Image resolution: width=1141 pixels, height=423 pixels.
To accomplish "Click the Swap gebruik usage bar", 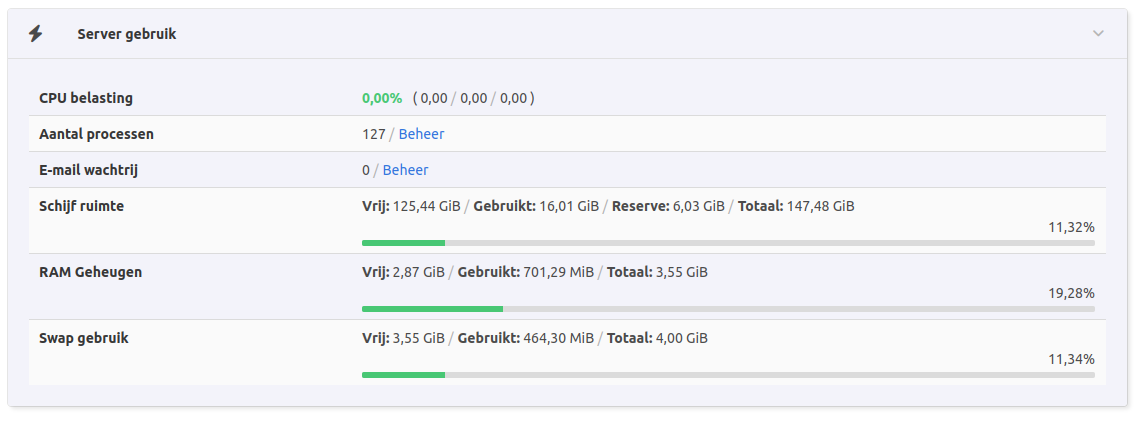I will point(727,375).
